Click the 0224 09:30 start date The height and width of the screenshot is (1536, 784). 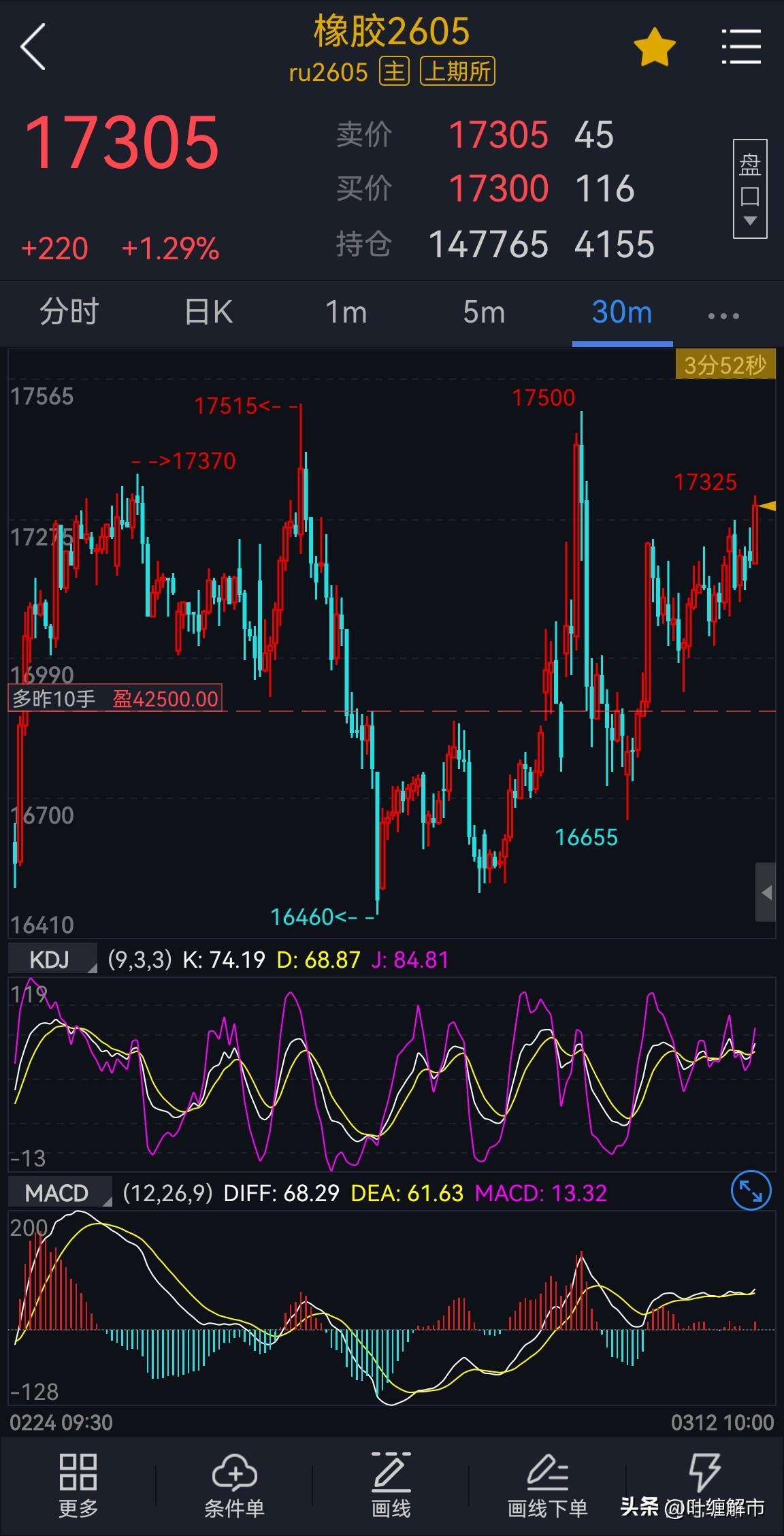(61, 1423)
